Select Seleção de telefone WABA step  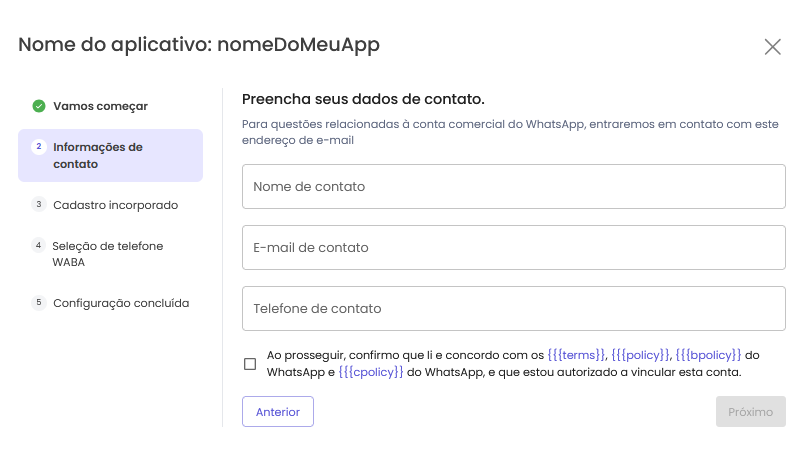[107, 254]
